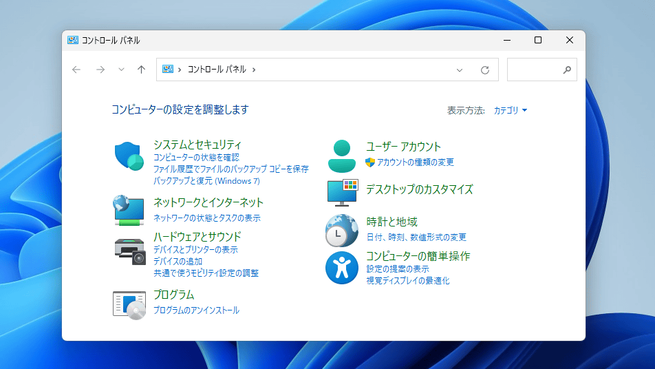Open the システムとセキュリティ shield icon
The height and width of the screenshot is (369, 655).
[x=129, y=156]
